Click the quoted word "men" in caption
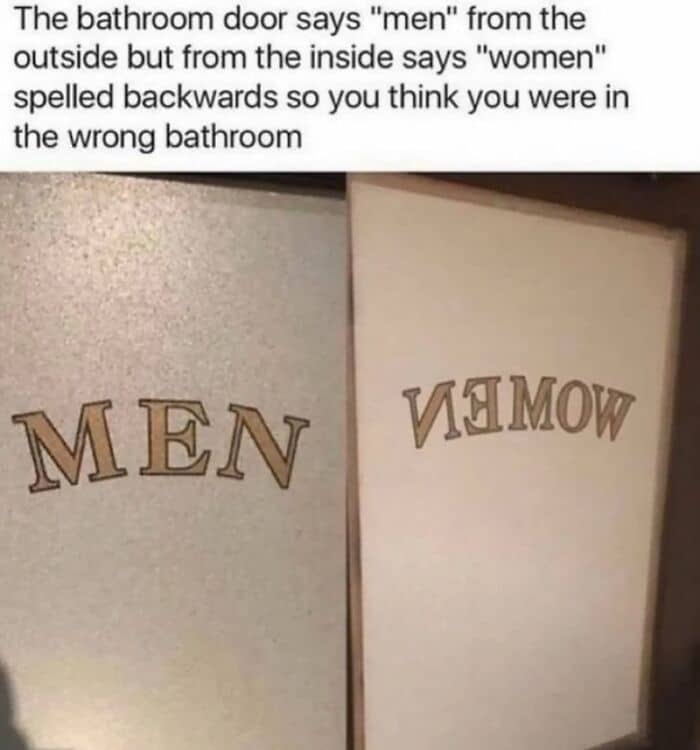700x750 pixels. 412,20
